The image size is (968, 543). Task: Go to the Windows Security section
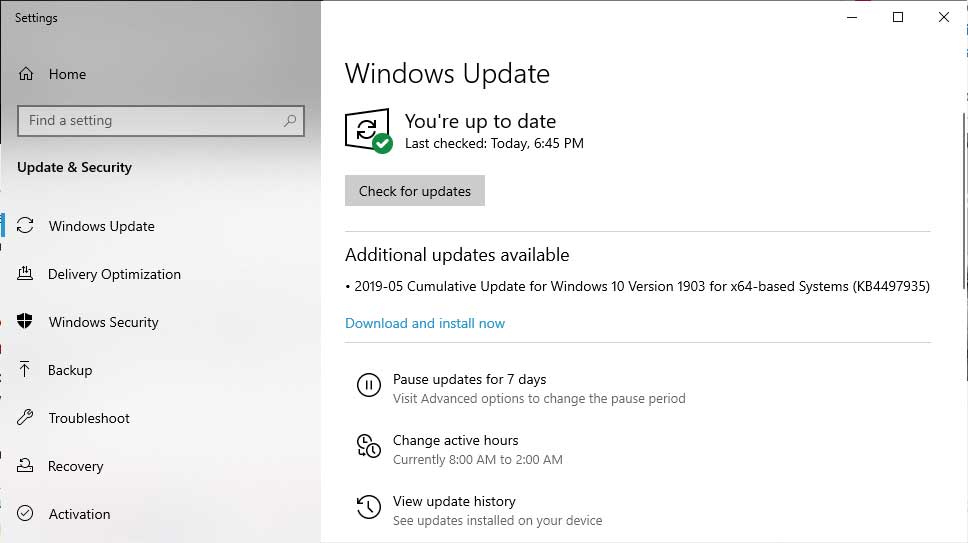click(104, 322)
